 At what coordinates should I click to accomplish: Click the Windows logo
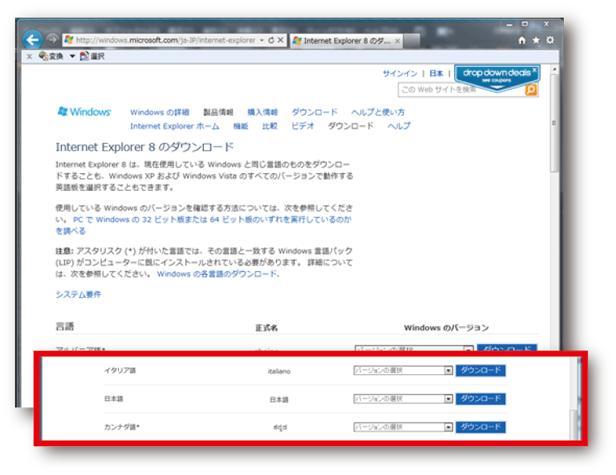(x=84, y=112)
